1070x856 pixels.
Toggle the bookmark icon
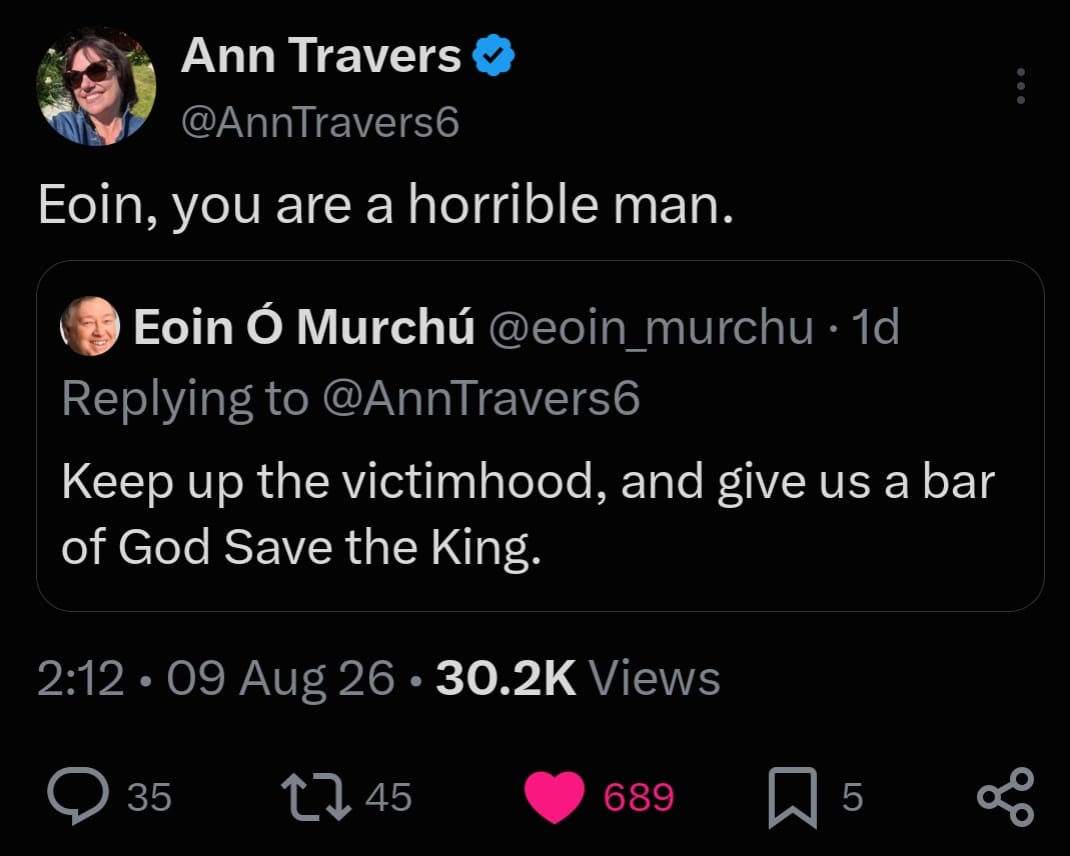click(x=792, y=797)
